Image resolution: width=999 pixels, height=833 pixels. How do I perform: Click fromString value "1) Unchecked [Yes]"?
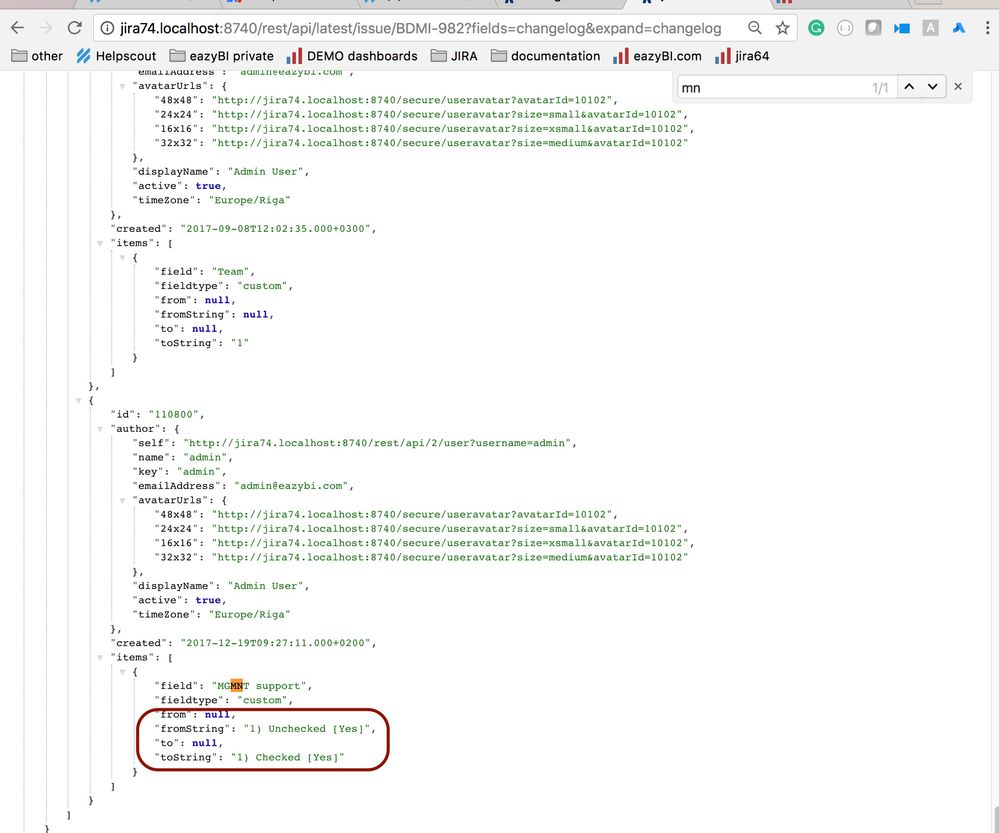coord(307,728)
